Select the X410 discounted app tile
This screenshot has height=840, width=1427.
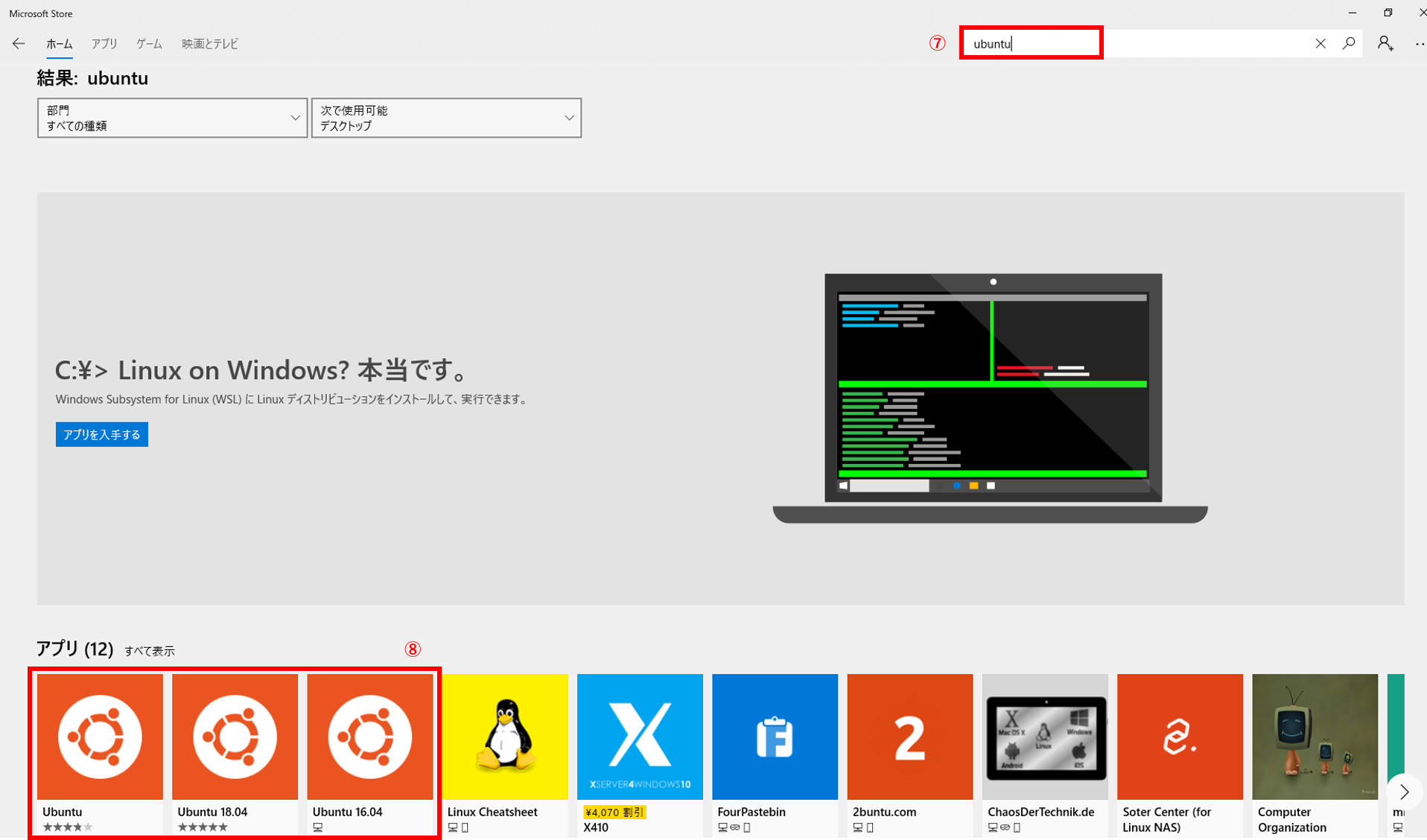coord(640,737)
